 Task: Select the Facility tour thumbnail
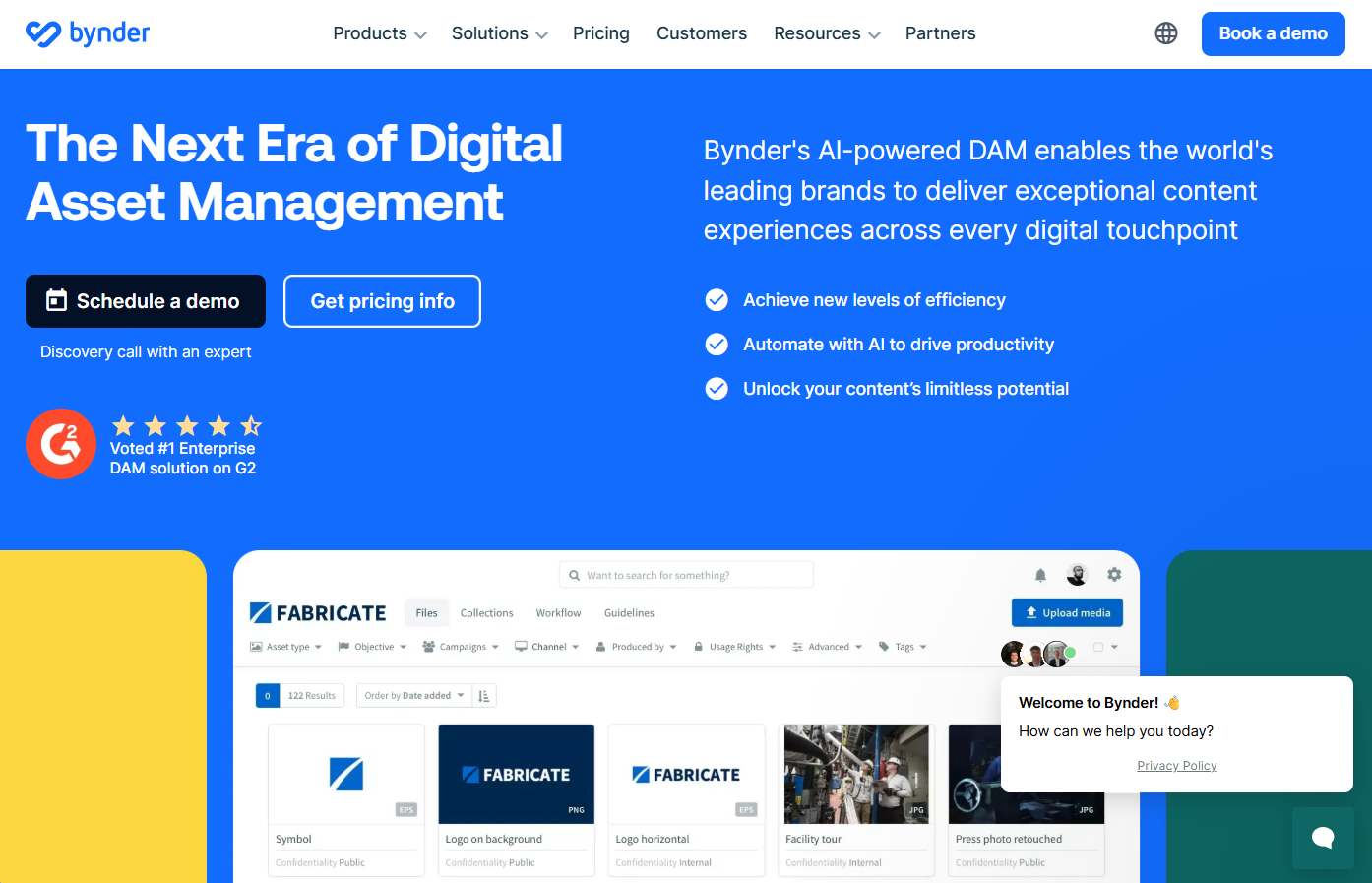(x=856, y=774)
